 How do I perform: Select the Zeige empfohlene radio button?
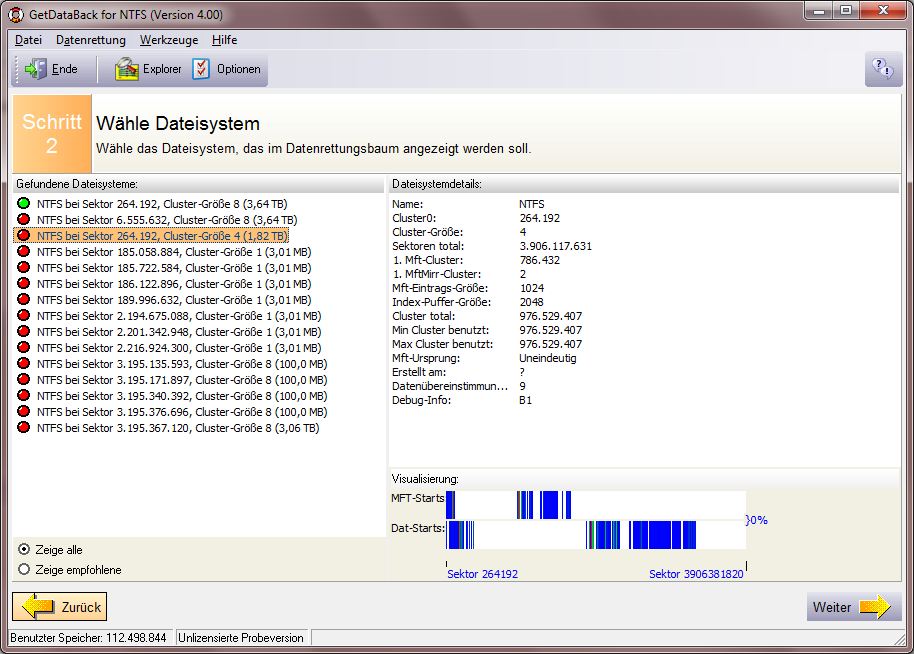coord(24,569)
